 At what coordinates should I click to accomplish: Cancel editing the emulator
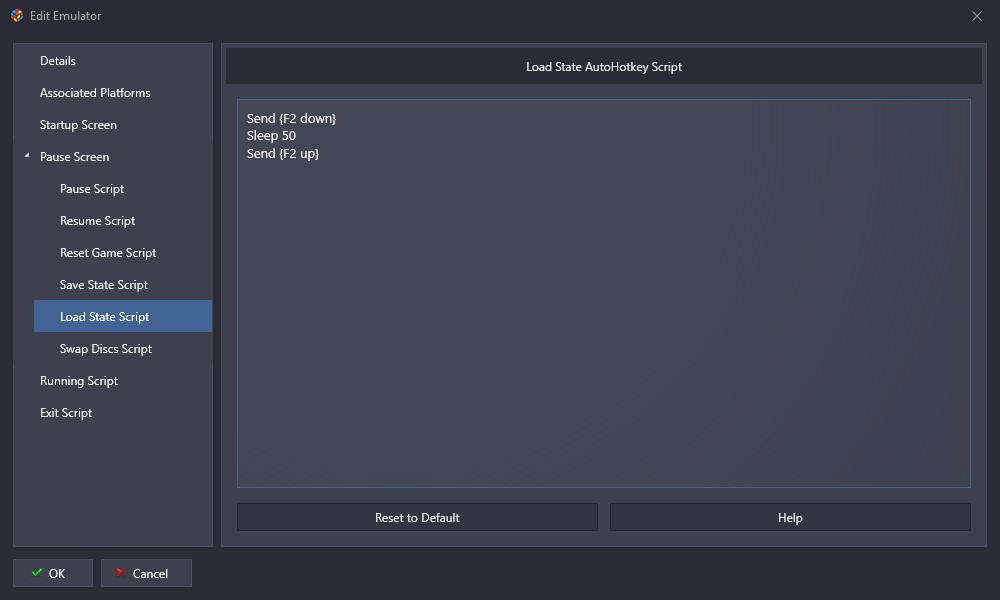[146, 573]
